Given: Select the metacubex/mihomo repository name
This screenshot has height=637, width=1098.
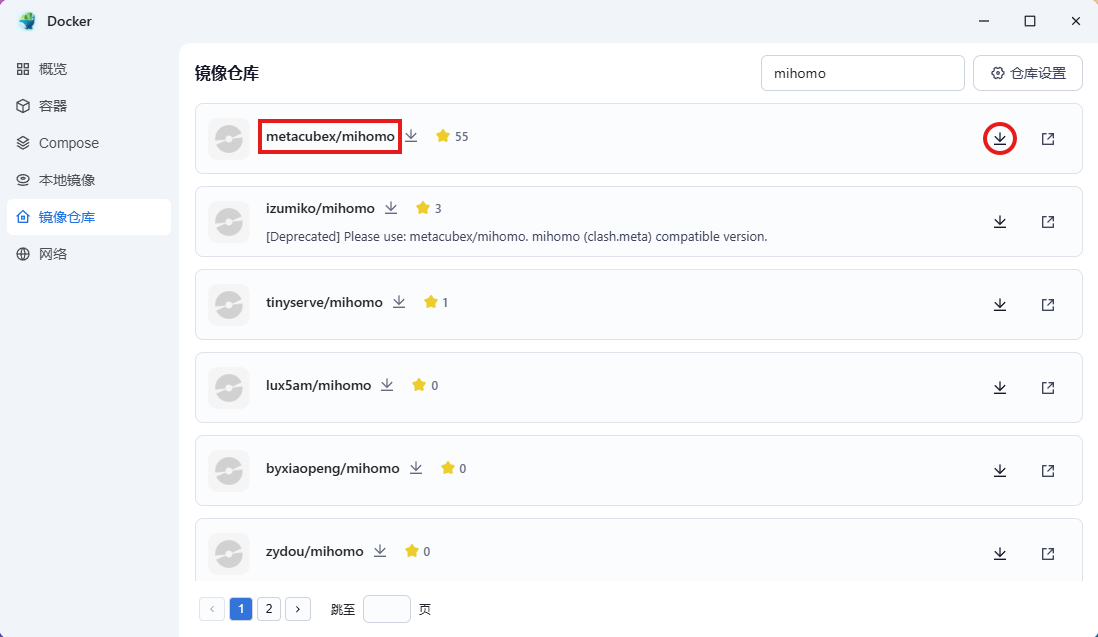Looking at the screenshot, I should tap(330, 136).
